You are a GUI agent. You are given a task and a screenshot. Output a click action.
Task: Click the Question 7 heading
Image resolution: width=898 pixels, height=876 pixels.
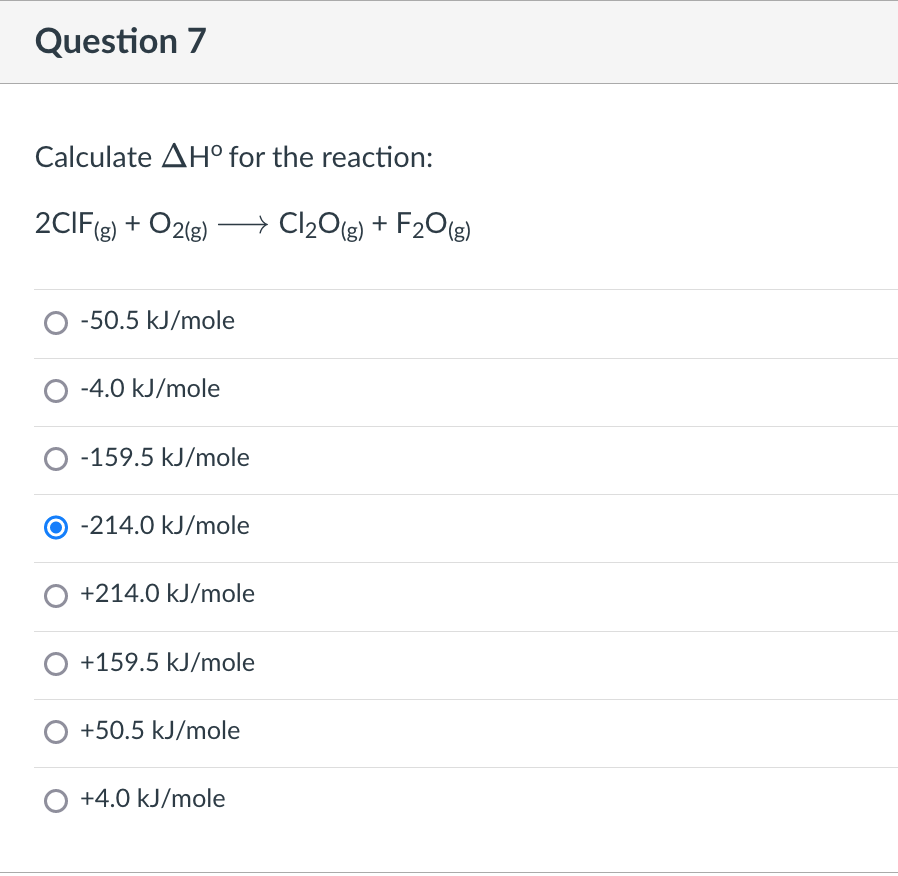(120, 42)
